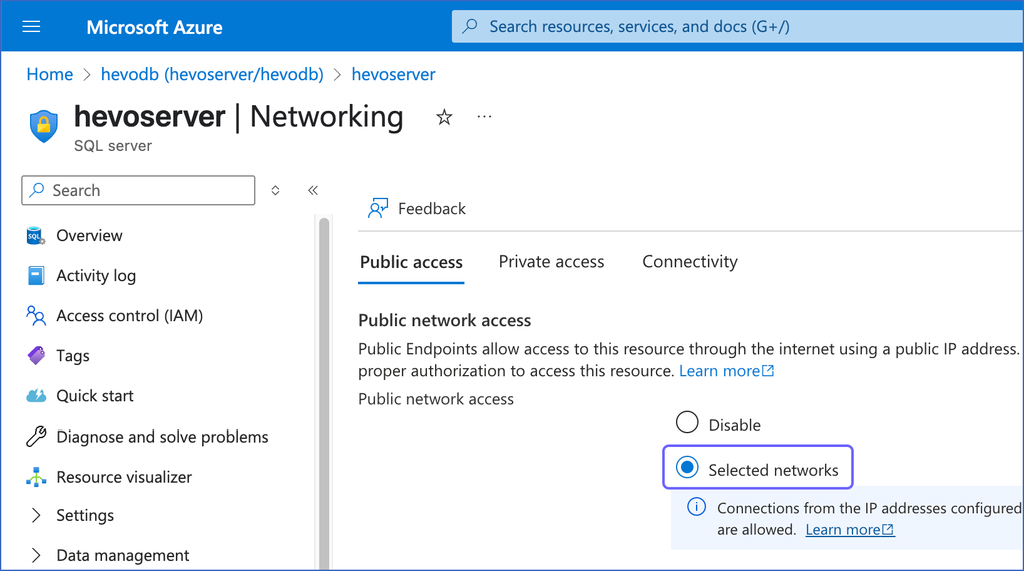Focus the global search resources box
This screenshot has height=571, width=1024.
coord(738,27)
